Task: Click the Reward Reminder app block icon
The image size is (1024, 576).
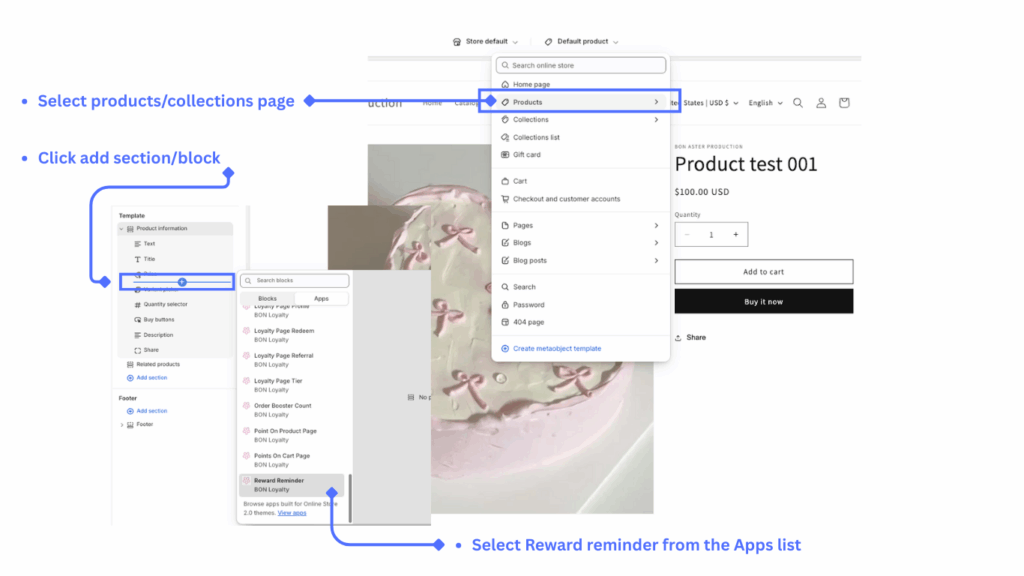Action: (246, 482)
